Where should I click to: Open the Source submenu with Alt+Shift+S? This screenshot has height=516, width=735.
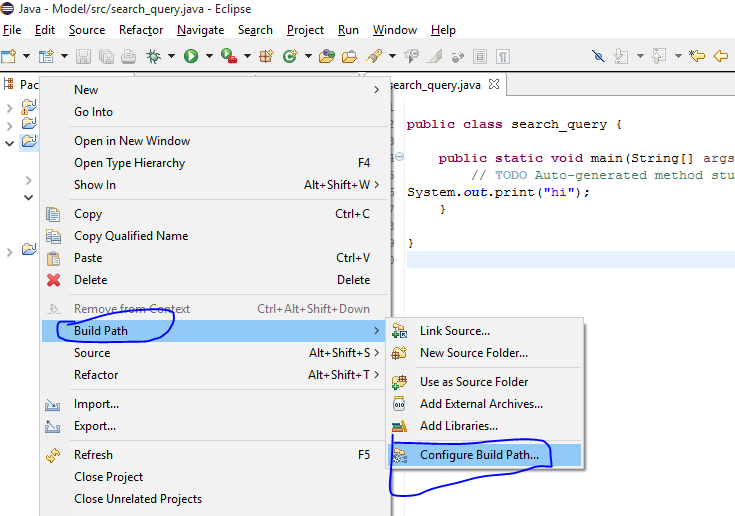pos(216,352)
